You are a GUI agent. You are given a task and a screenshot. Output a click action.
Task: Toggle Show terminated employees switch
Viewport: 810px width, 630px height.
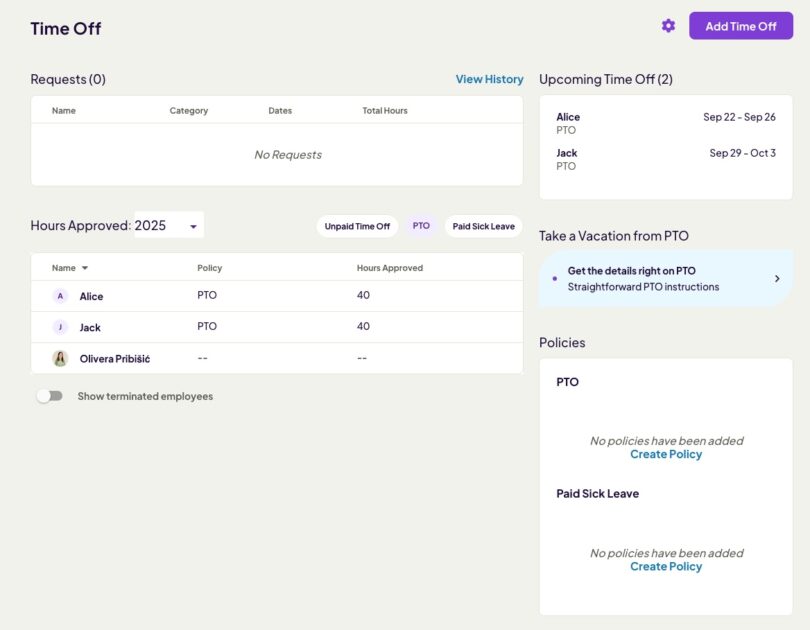click(49, 396)
